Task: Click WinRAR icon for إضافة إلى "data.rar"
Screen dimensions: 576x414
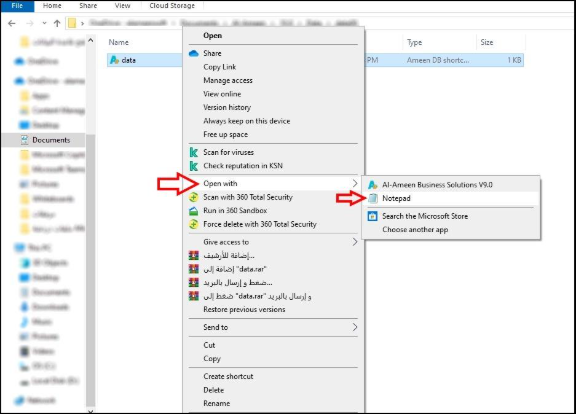Action: [194, 269]
